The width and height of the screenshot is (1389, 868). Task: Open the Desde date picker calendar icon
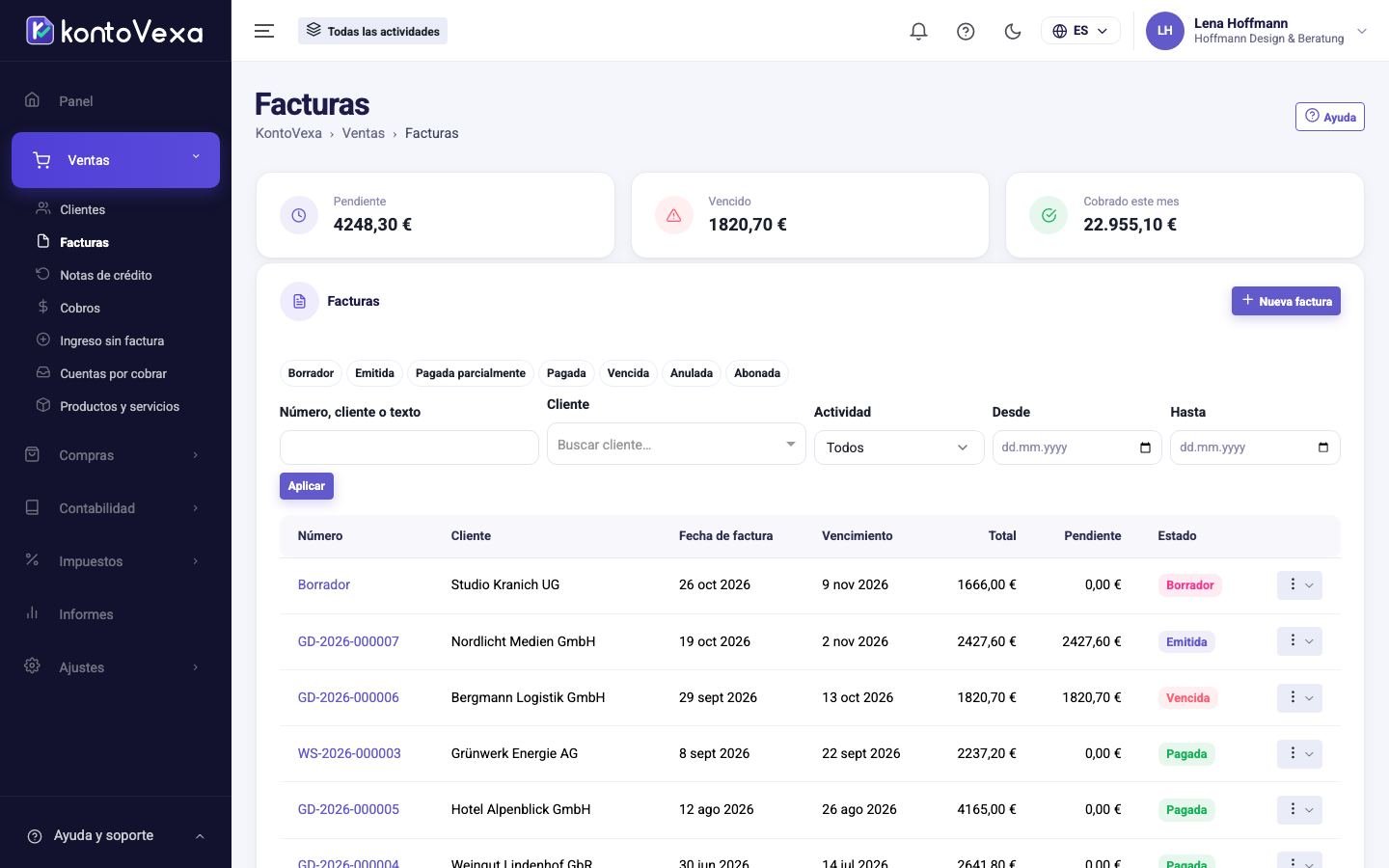point(1145,448)
